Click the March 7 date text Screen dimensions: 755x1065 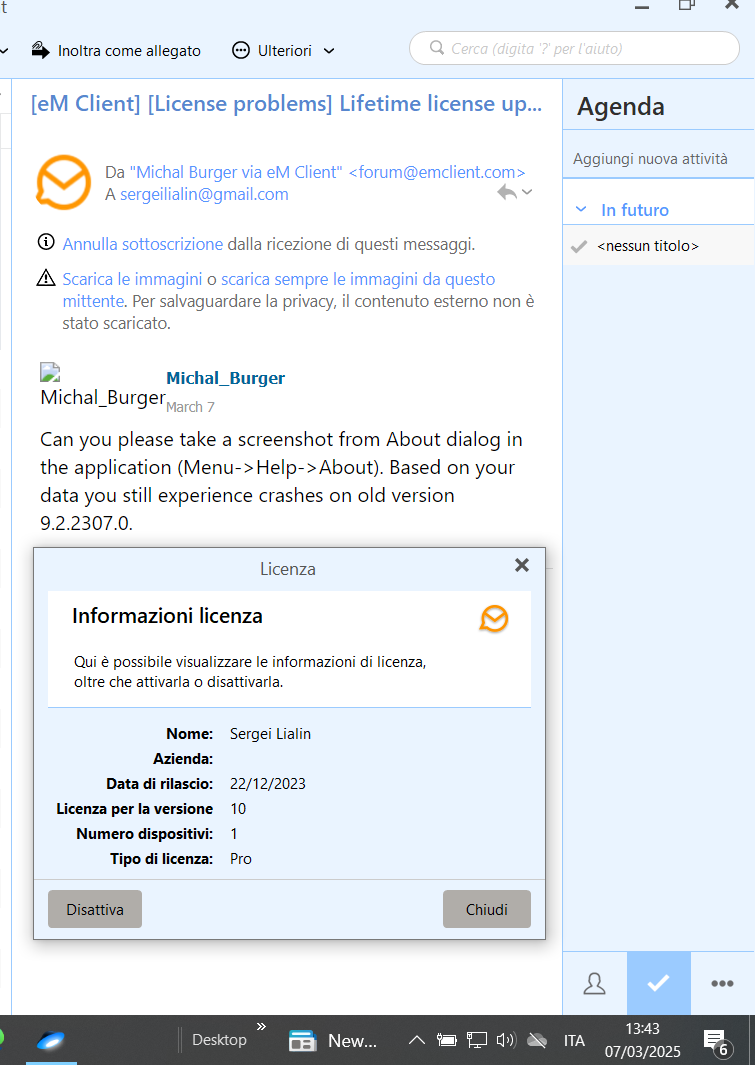point(190,407)
